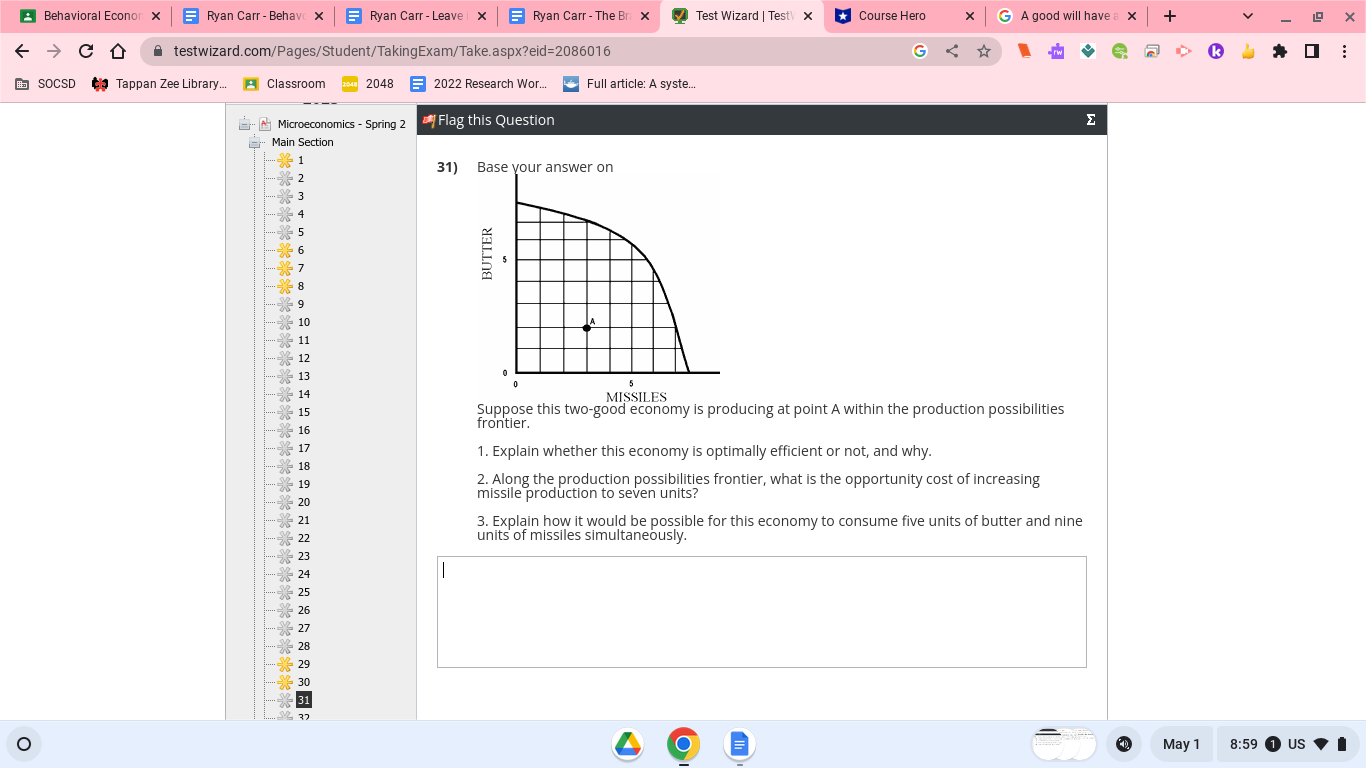Image resolution: width=1366 pixels, height=768 pixels.
Task: Open the tab search dropdown arrow
Action: pos(1247,16)
